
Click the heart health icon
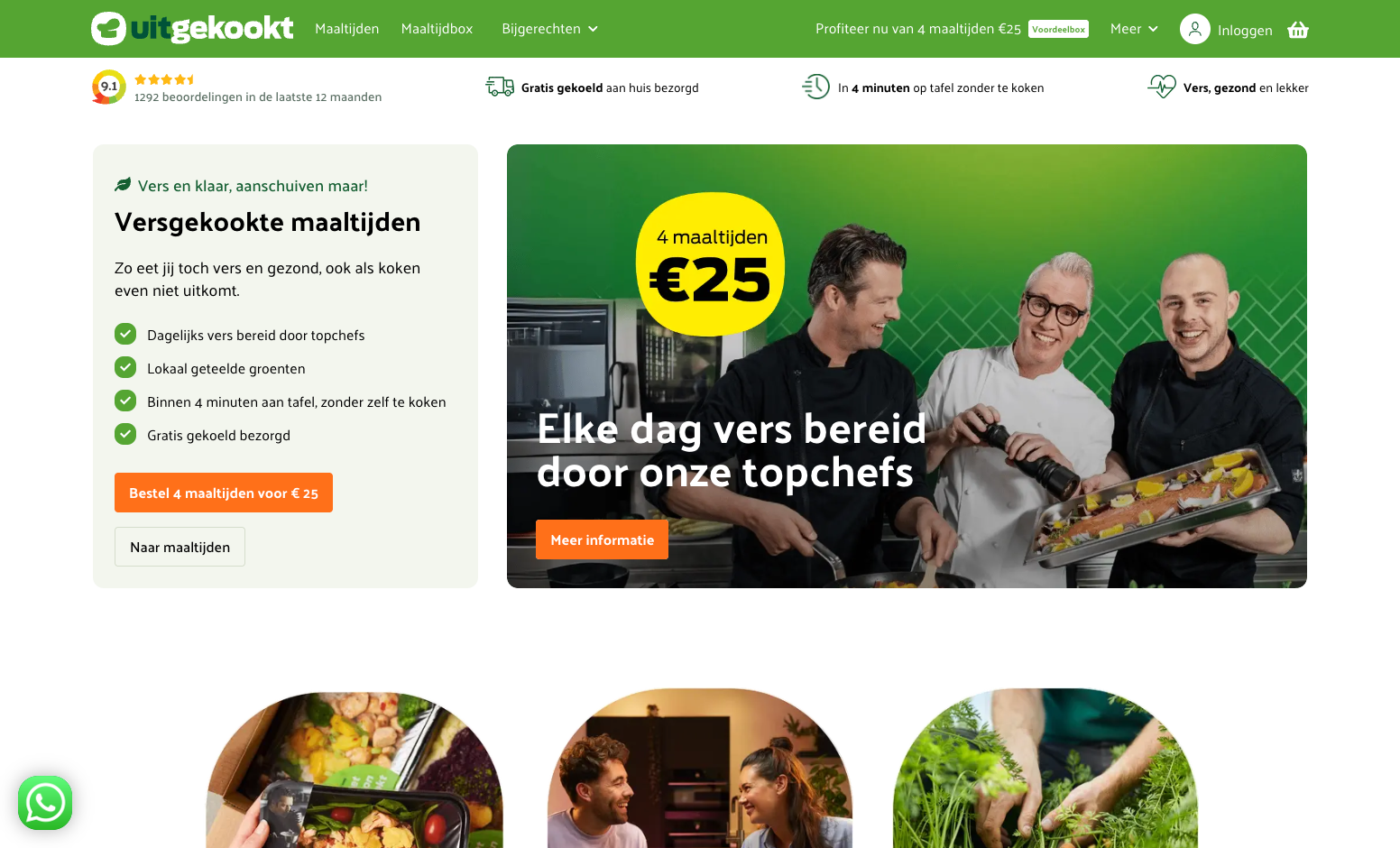1162,87
